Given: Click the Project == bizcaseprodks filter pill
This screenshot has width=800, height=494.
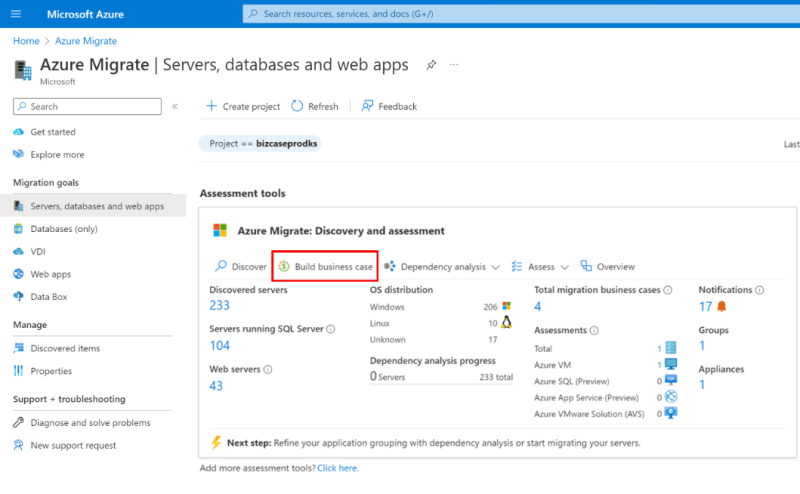Looking at the screenshot, I should coord(260,144).
